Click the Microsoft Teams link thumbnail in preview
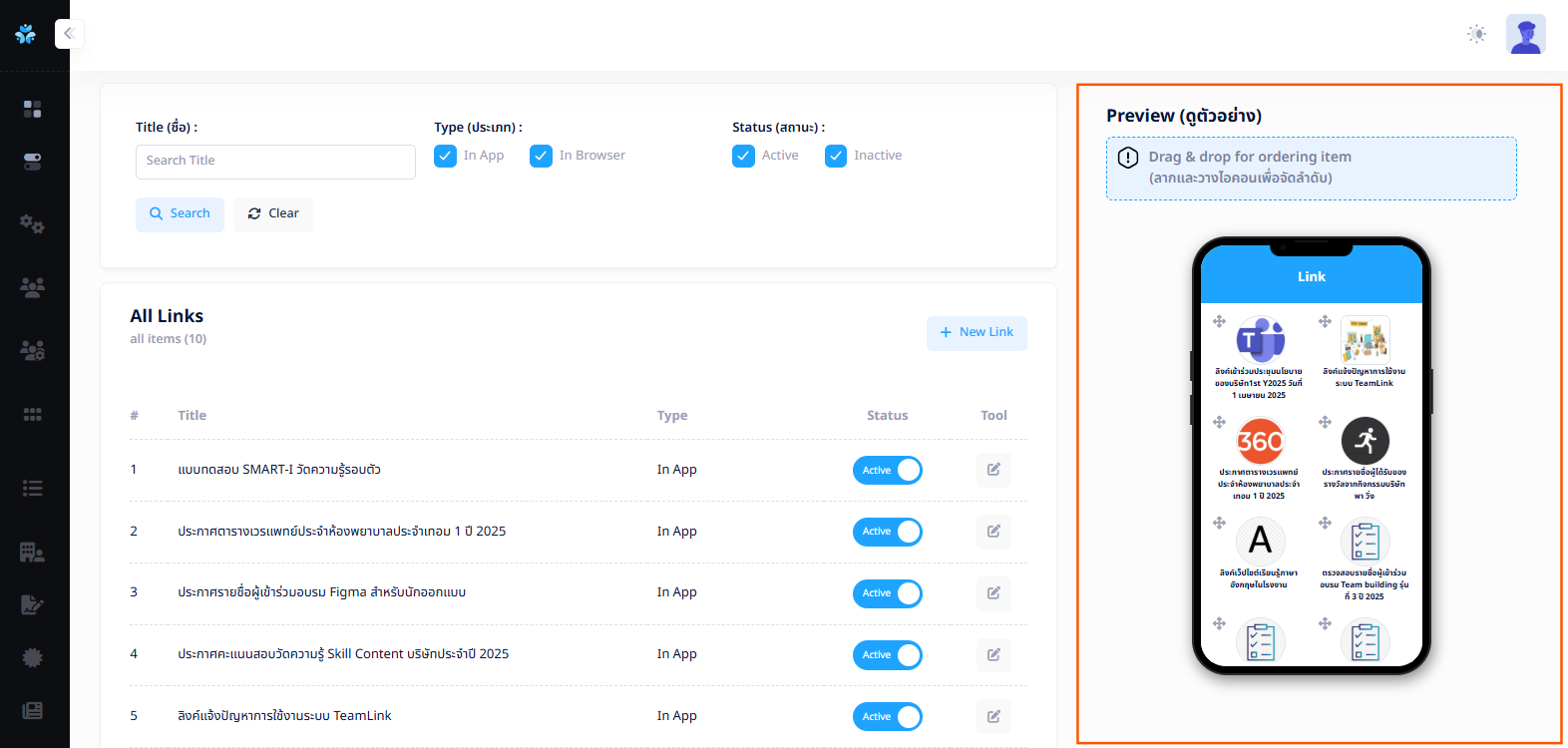1568x748 pixels. pyautogui.click(x=1260, y=340)
